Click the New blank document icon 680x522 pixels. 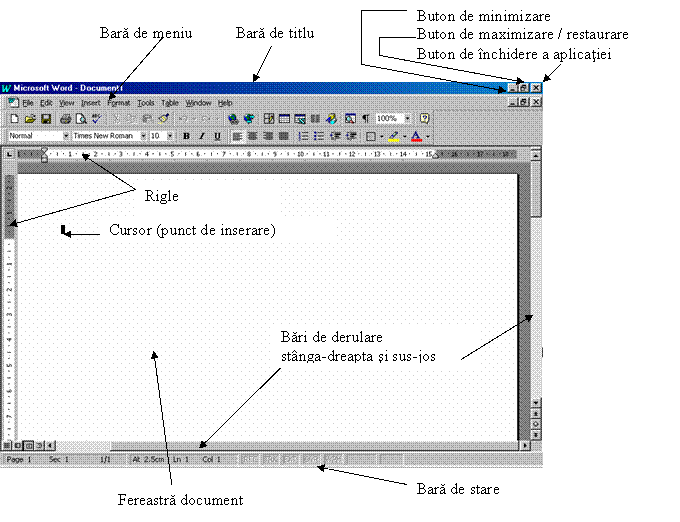[x=14, y=118]
